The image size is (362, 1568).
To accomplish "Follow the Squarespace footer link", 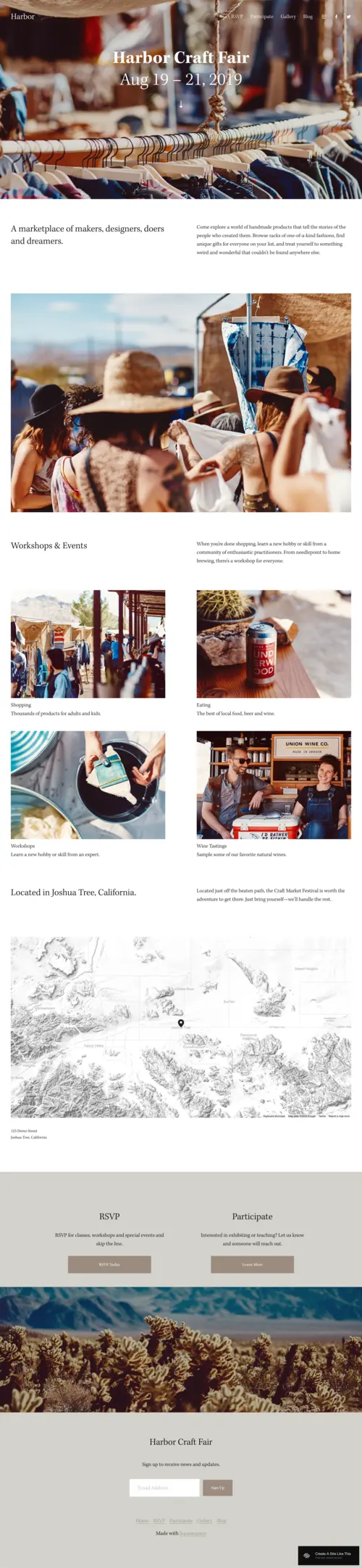I will click(193, 1533).
